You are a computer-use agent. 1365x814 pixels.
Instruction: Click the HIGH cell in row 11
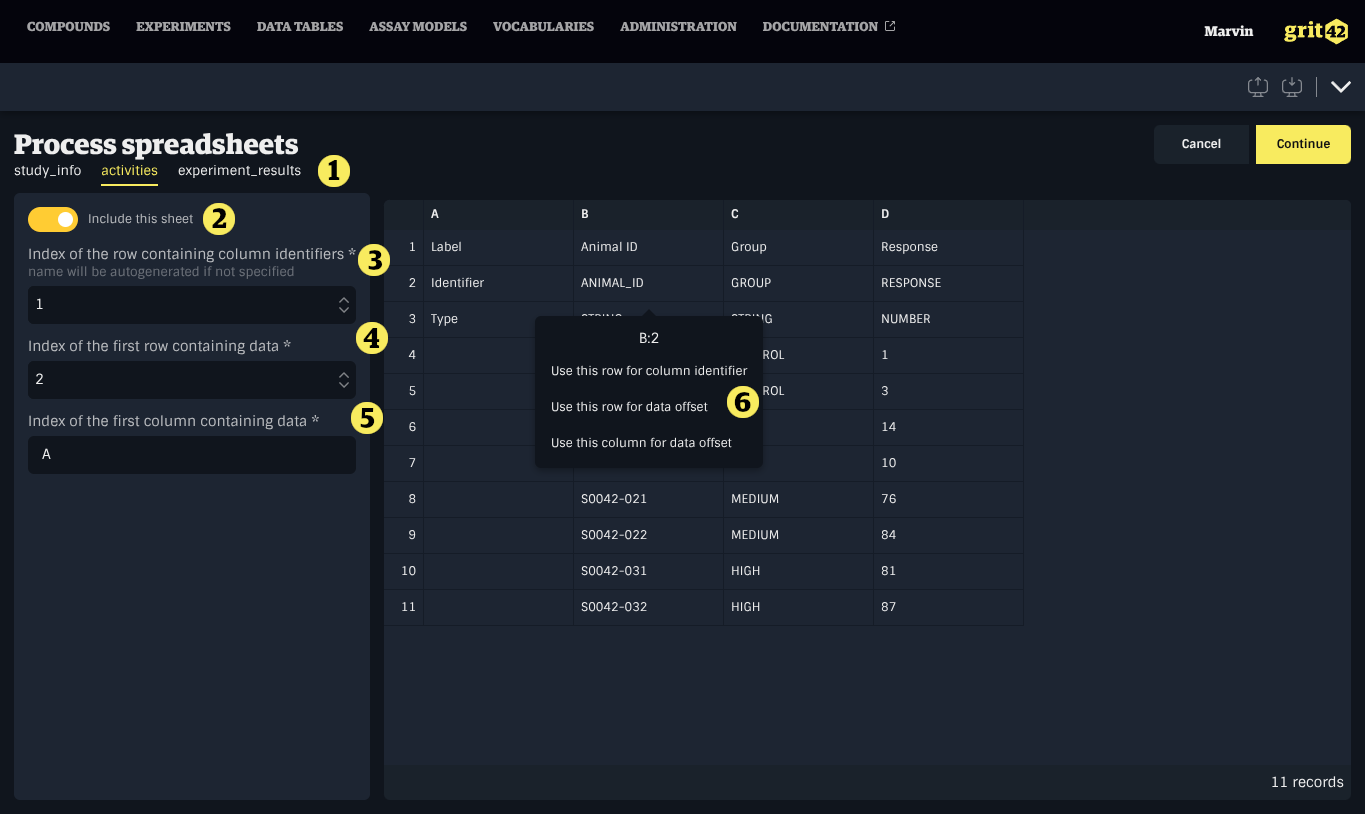coord(799,607)
